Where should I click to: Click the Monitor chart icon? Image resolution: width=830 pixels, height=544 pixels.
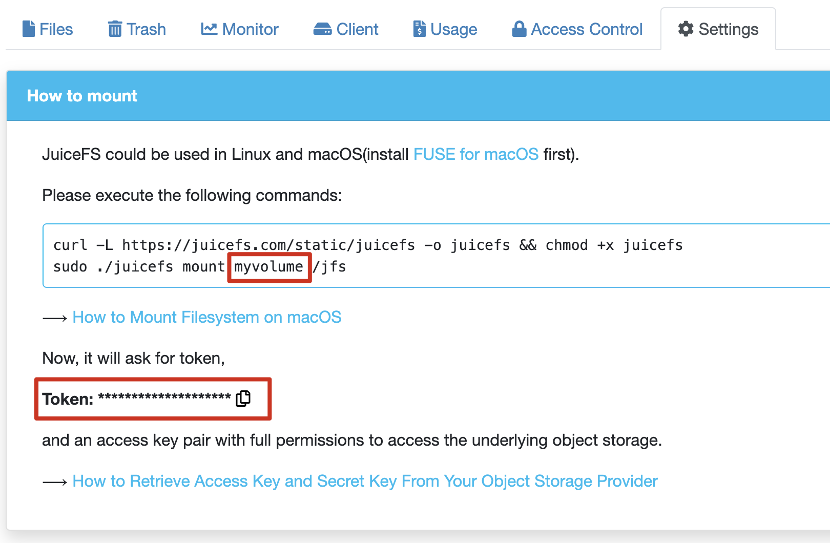[209, 29]
